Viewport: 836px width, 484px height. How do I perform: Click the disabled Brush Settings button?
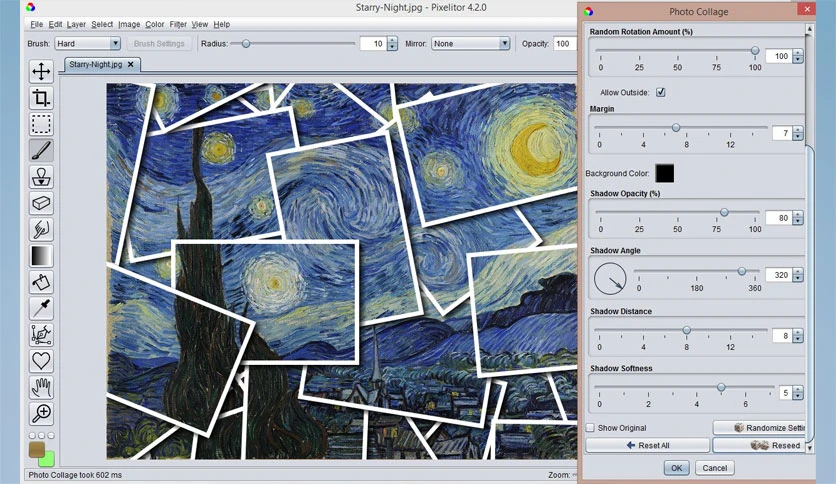click(159, 44)
